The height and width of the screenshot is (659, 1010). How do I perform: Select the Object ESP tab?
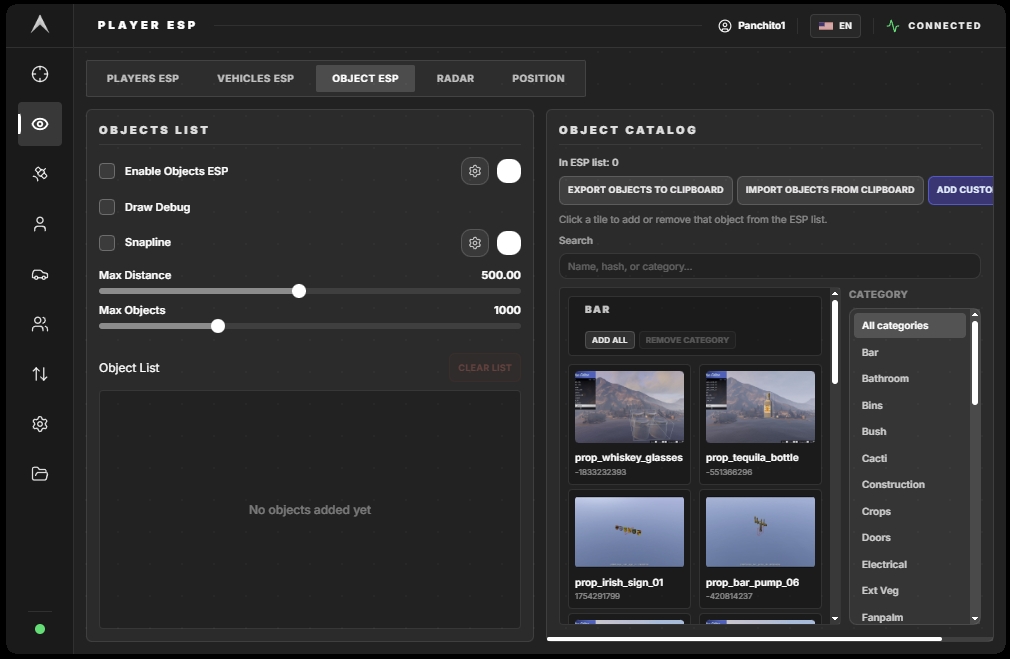coord(365,79)
